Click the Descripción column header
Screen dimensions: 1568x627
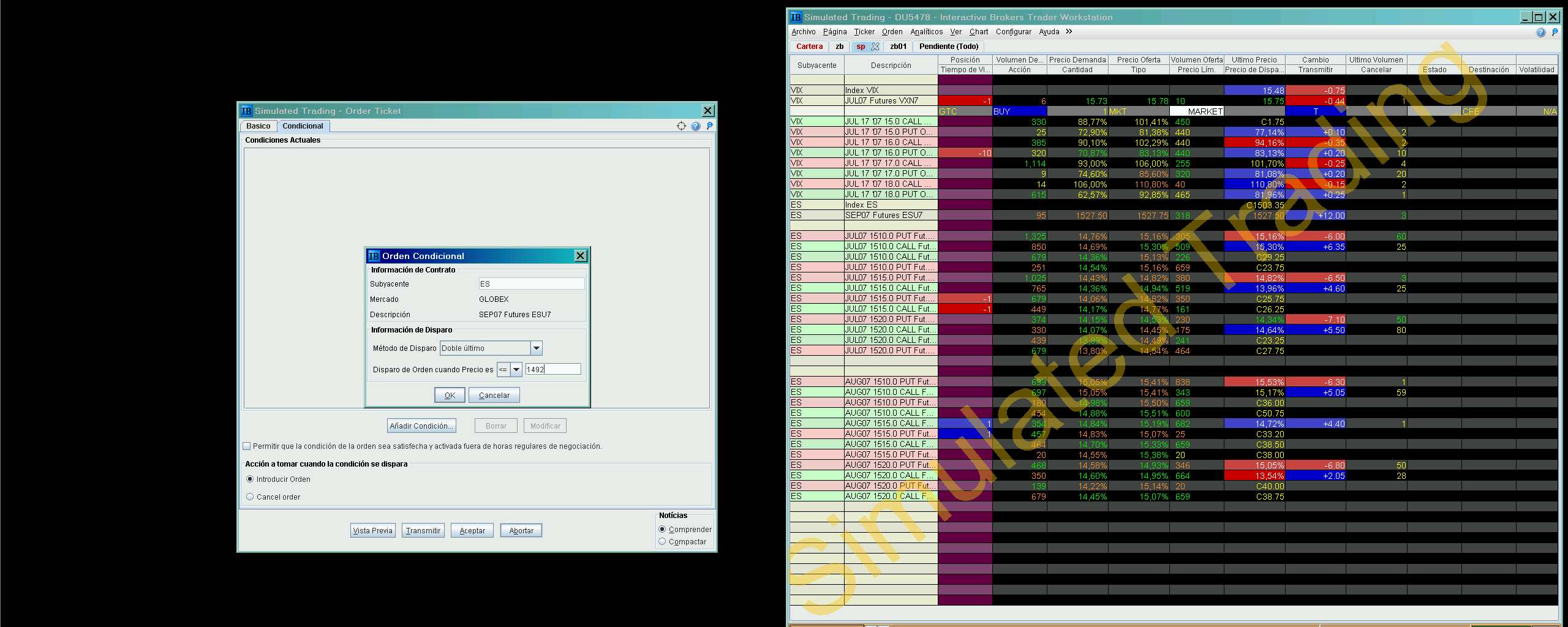pos(891,66)
